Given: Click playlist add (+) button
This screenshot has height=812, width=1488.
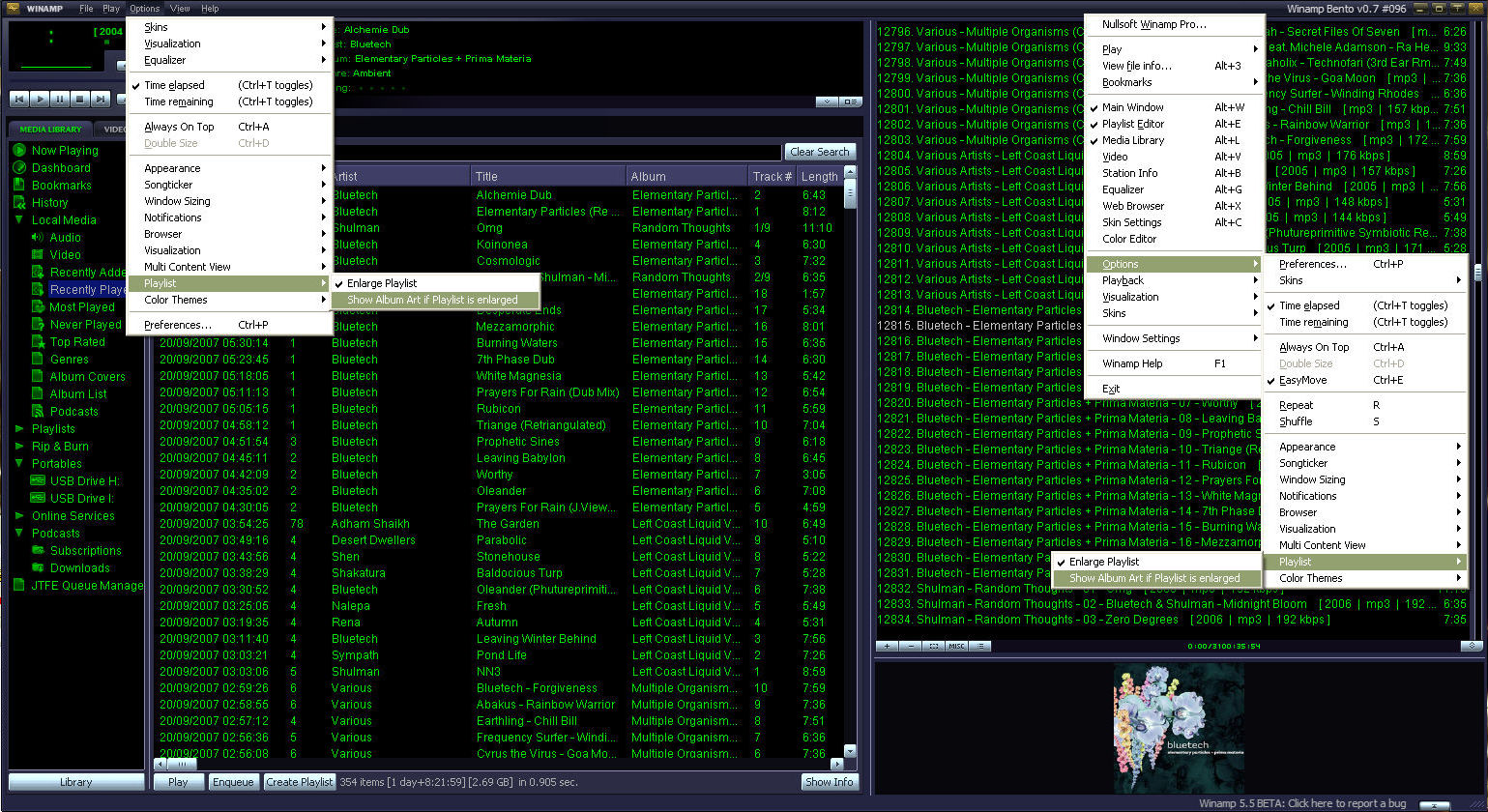Looking at the screenshot, I should tap(889, 646).
